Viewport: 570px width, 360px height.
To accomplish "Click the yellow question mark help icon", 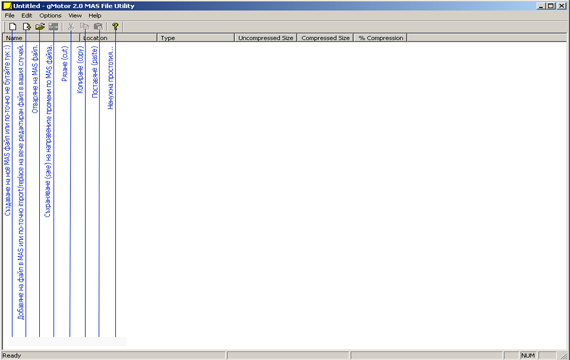I will [x=115, y=27].
